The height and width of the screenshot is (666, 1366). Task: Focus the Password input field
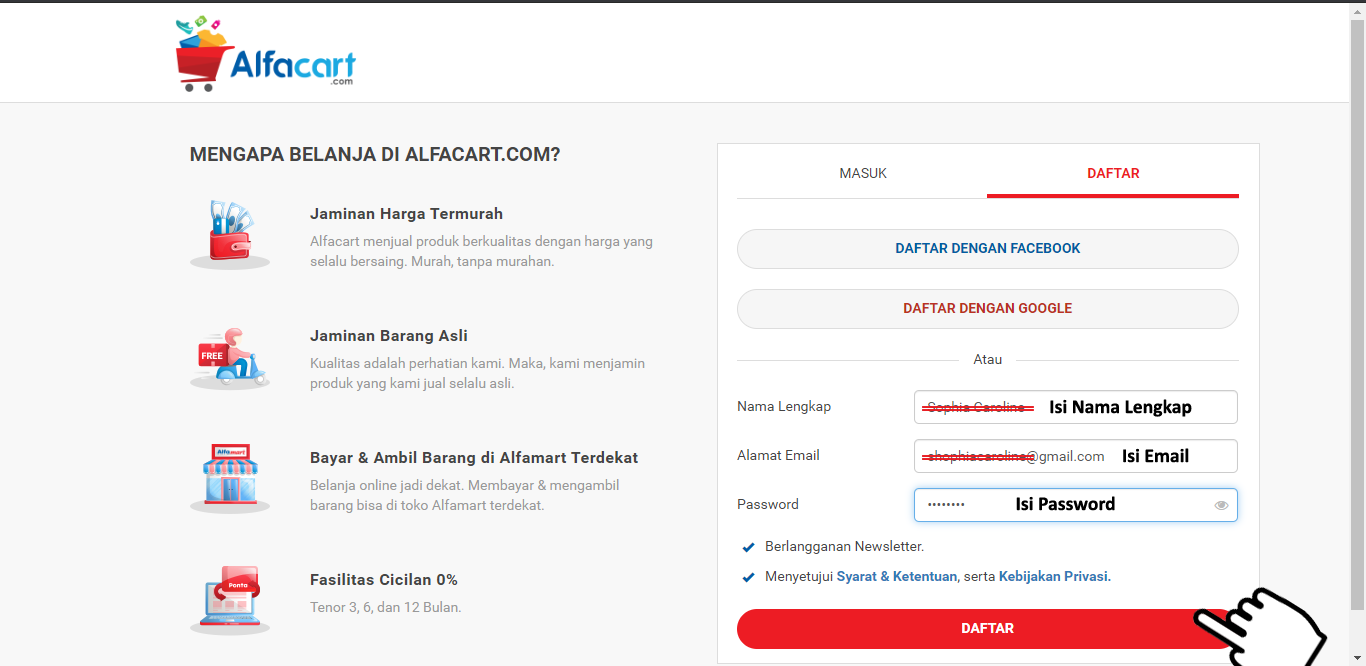click(x=1076, y=505)
